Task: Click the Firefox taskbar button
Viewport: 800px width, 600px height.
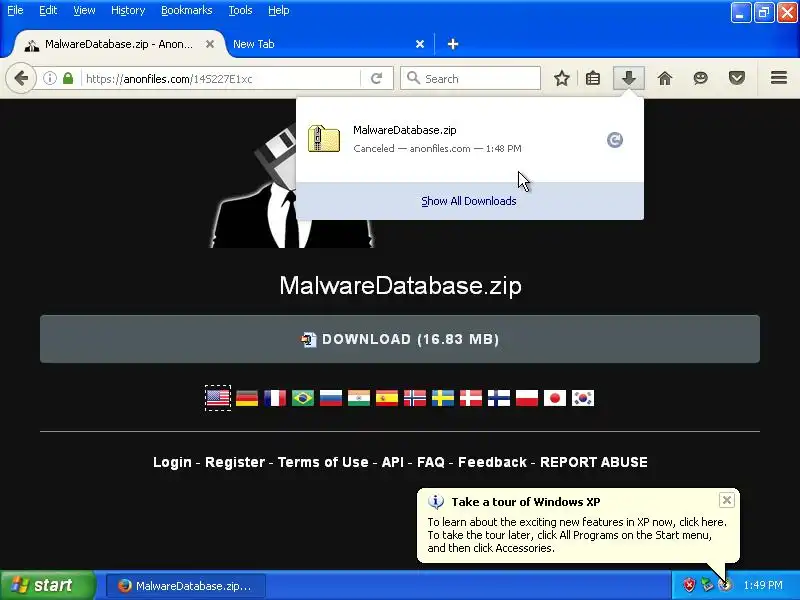Action: click(186, 586)
